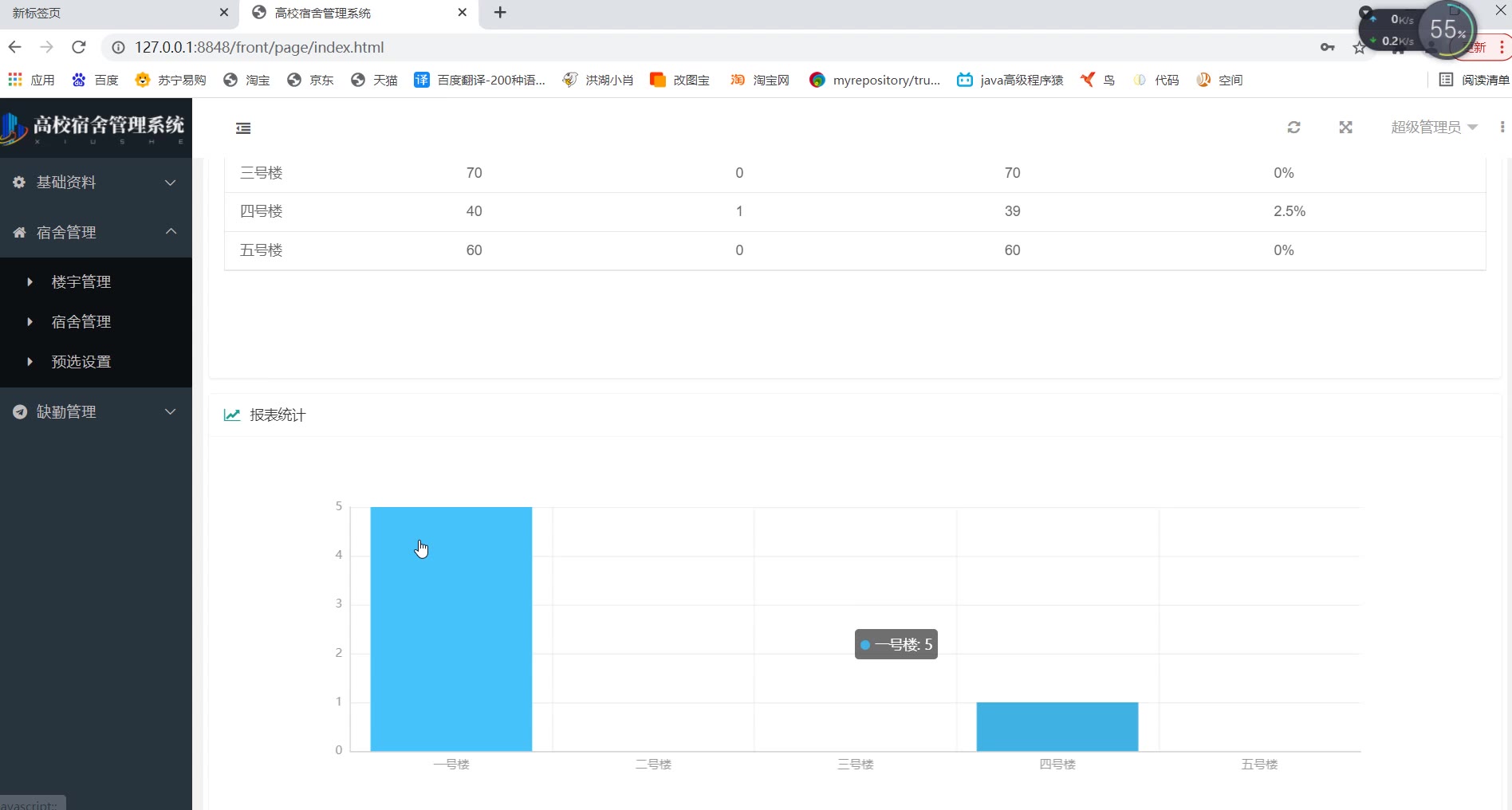Collapse the 宿舍管理 menu chevron
The height and width of the screenshot is (810, 1512).
point(170,232)
